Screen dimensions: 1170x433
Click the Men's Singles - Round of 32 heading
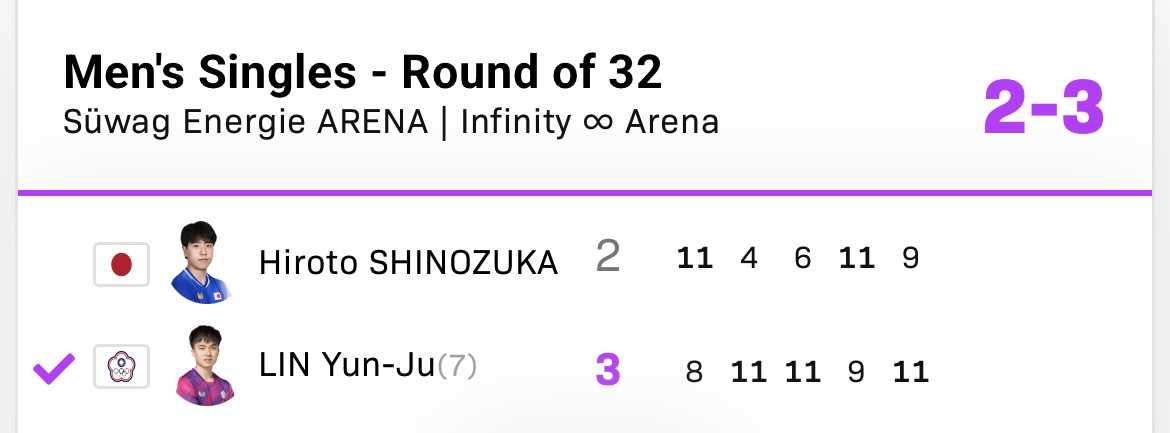[x=362, y=74]
